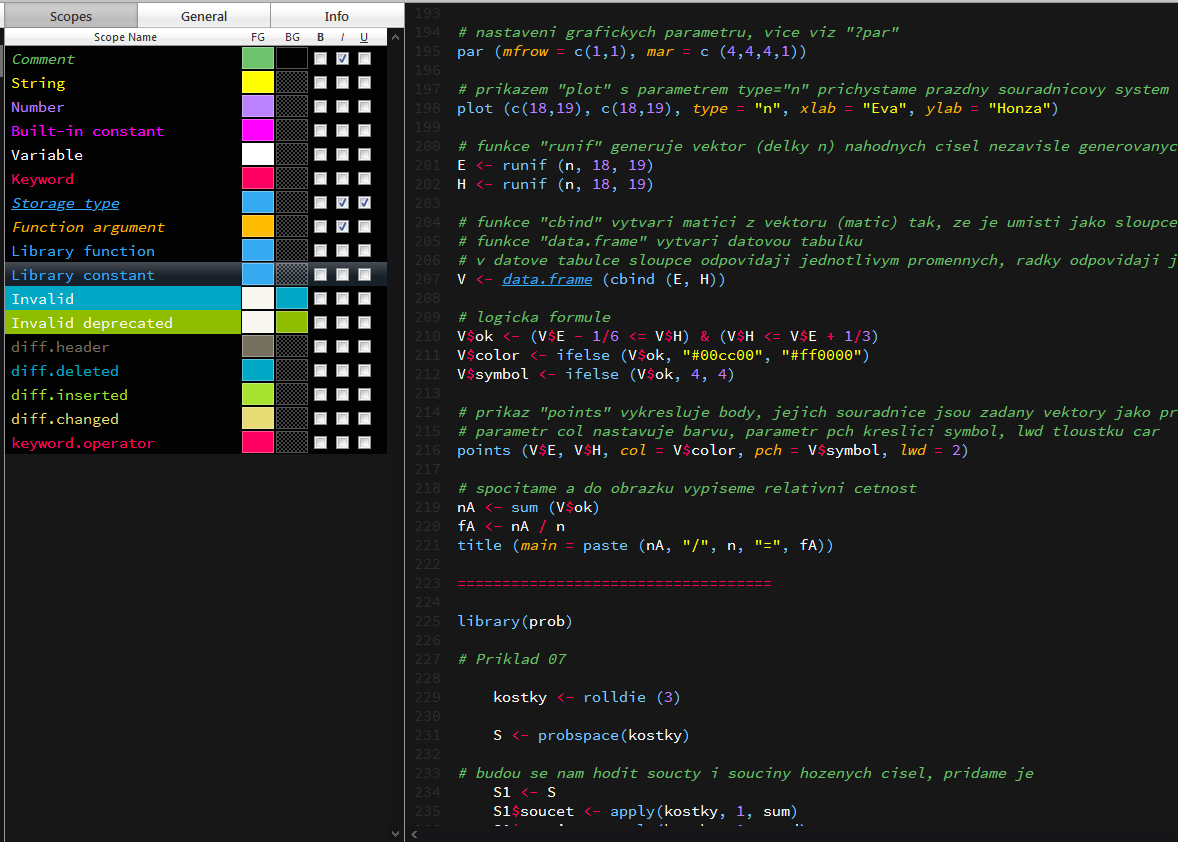Open the Info tab

336,16
